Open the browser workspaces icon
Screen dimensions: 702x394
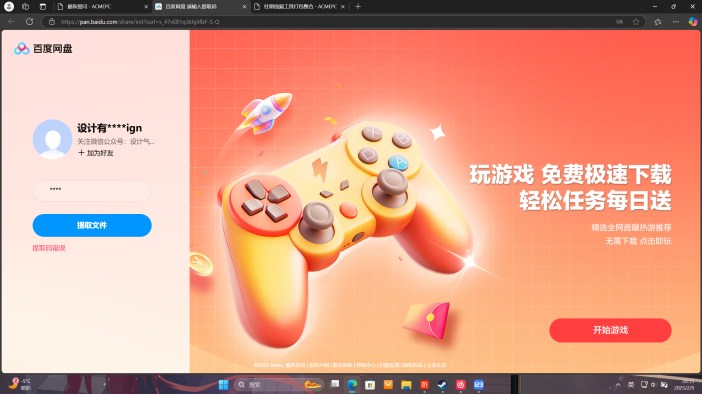tap(26, 7)
